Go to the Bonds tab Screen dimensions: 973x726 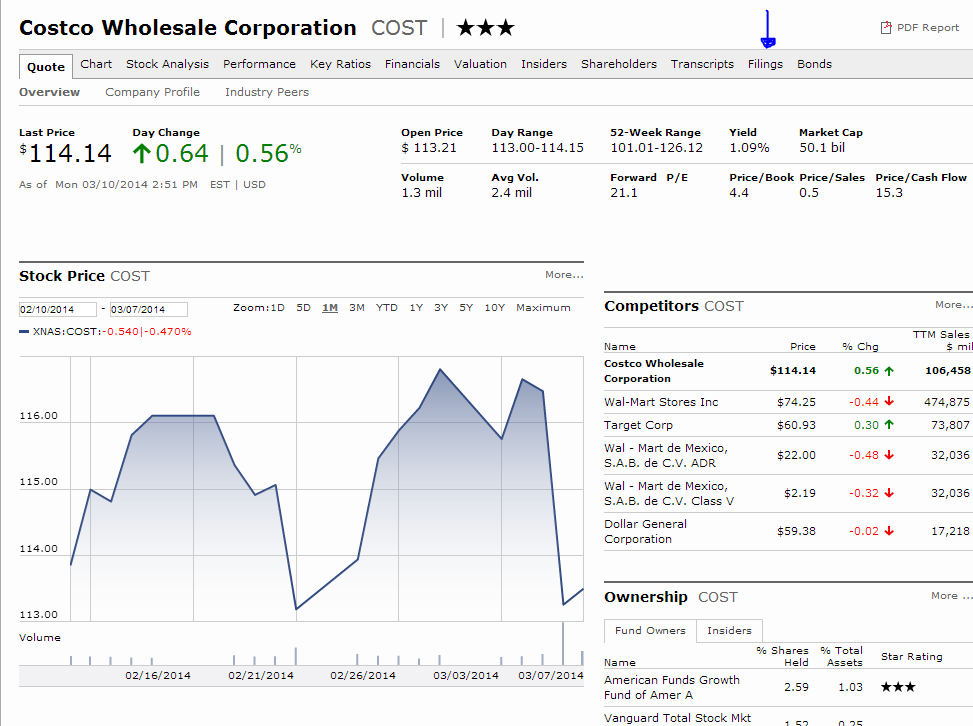[x=814, y=64]
